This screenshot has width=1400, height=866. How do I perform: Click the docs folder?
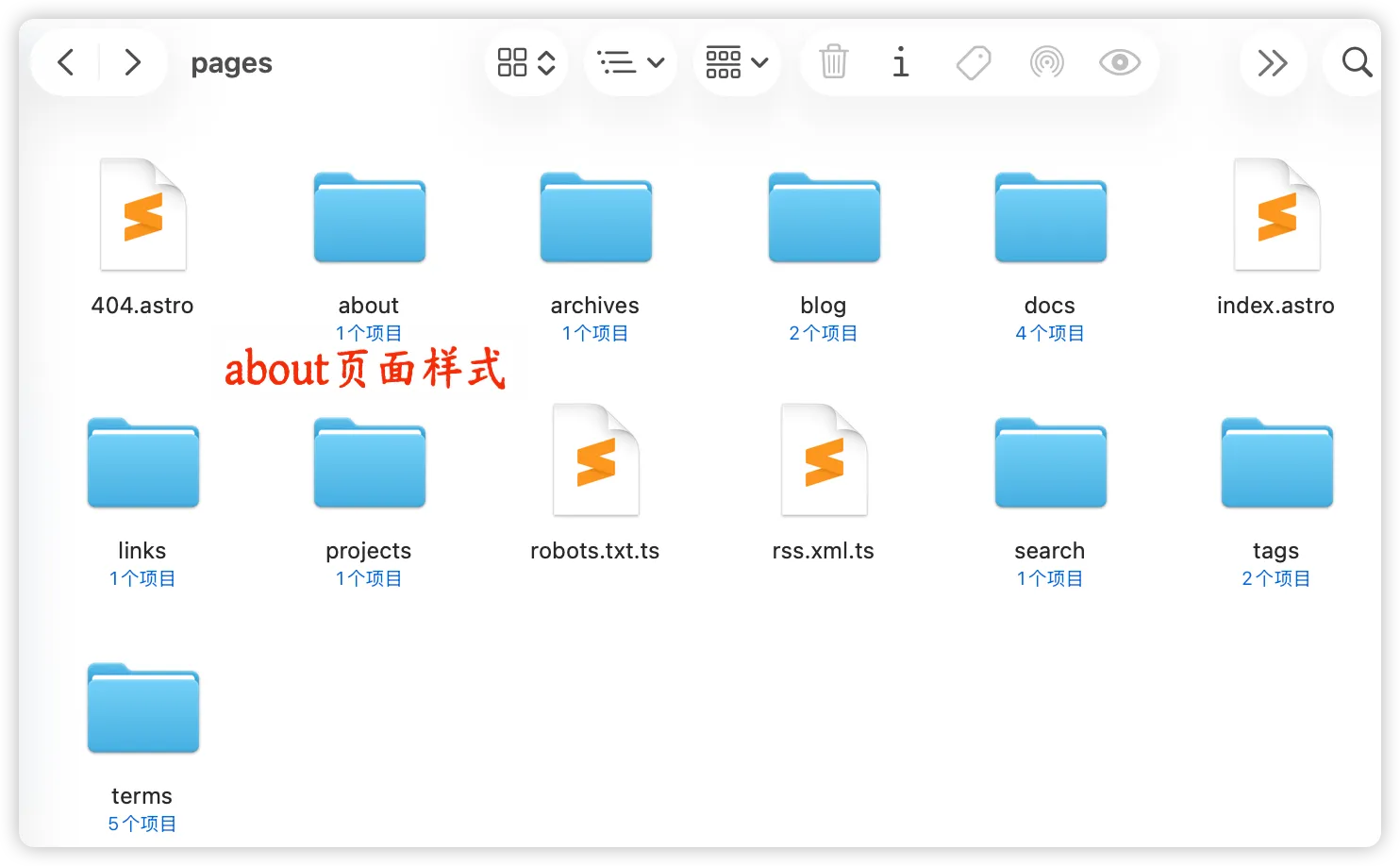pyautogui.click(x=1050, y=219)
